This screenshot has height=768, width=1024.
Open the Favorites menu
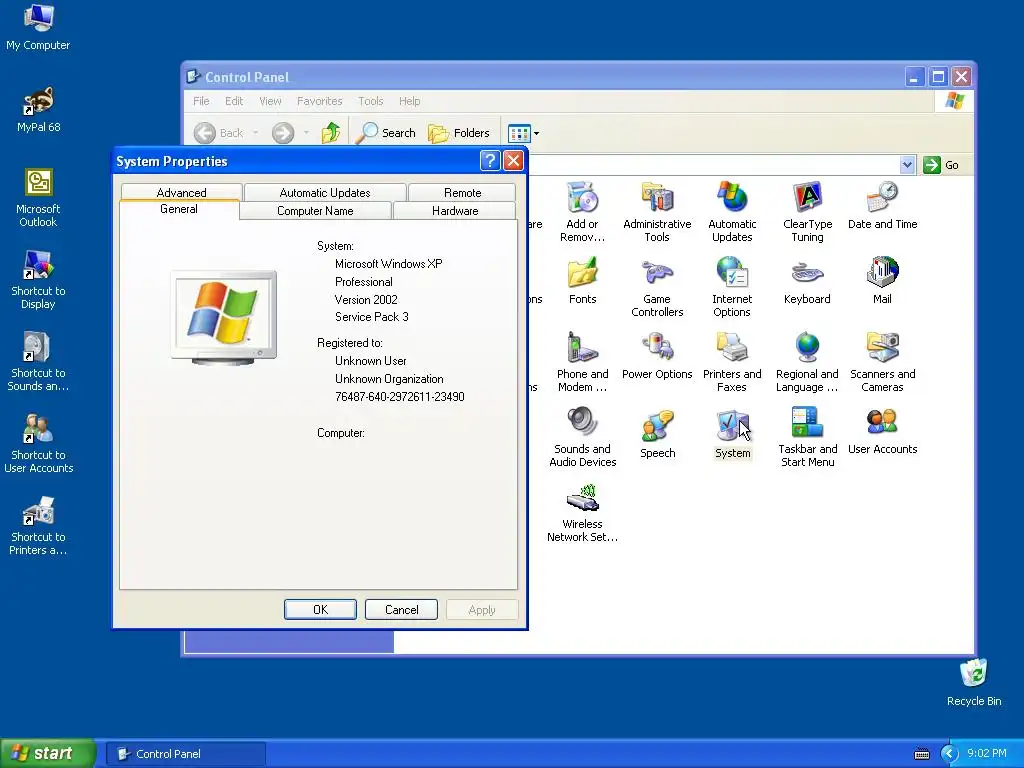pyautogui.click(x=319, y=101)
